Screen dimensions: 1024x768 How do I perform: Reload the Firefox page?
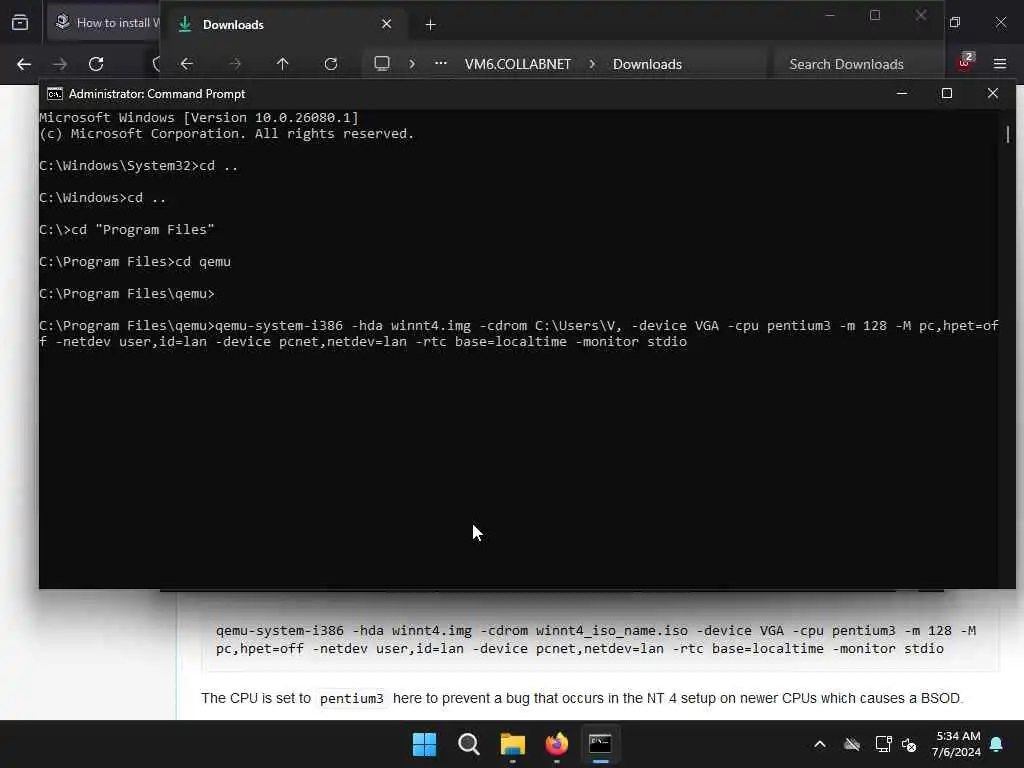click(96, 64)
